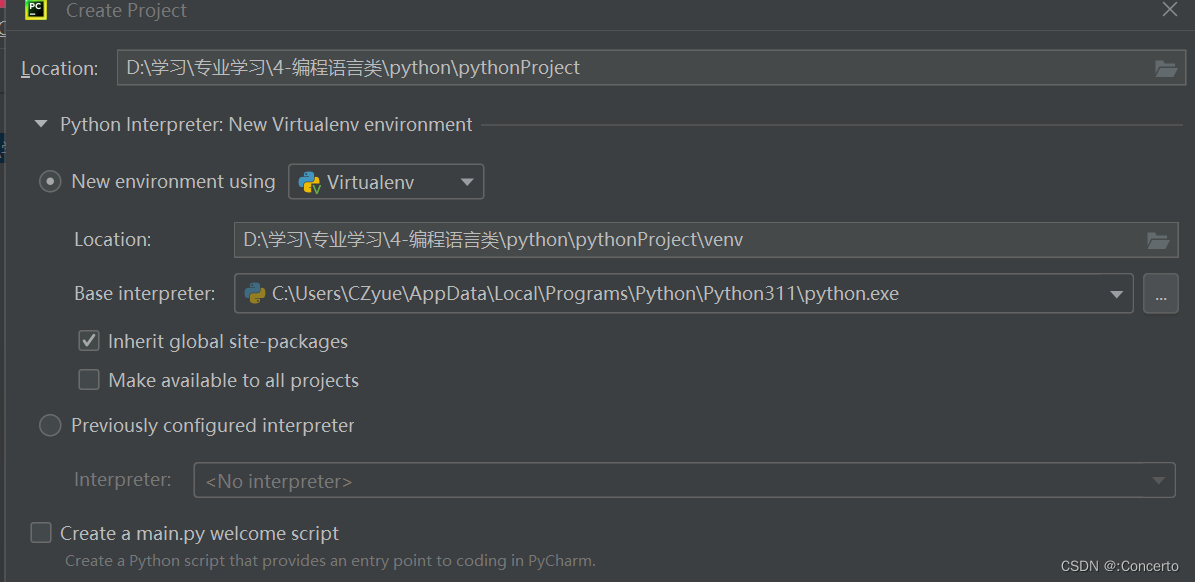
Task: Disable Inherit global site-packages
Action: point(88,341)
